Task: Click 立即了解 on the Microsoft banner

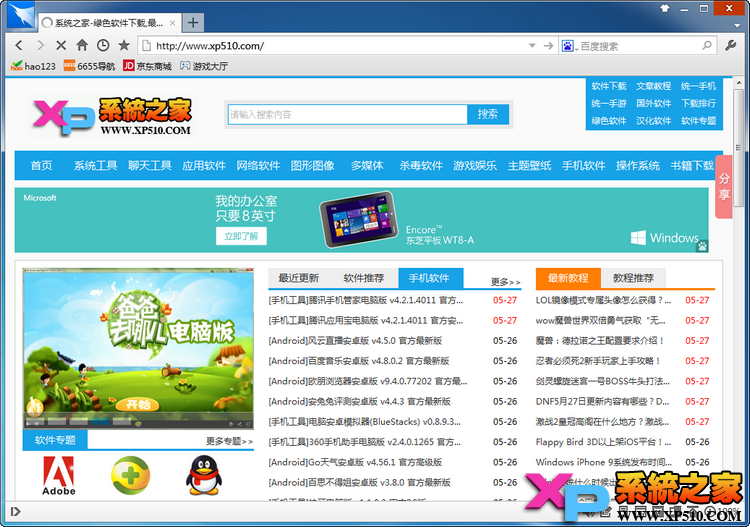Action: [241, 236]
